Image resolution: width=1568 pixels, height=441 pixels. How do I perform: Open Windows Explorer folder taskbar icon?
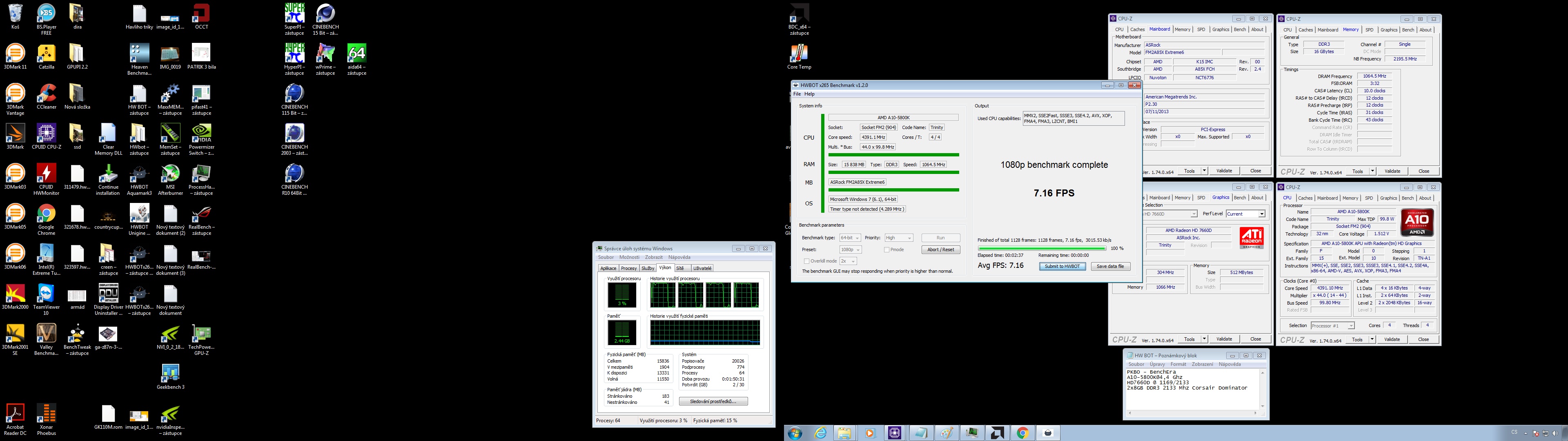[844, 433]
